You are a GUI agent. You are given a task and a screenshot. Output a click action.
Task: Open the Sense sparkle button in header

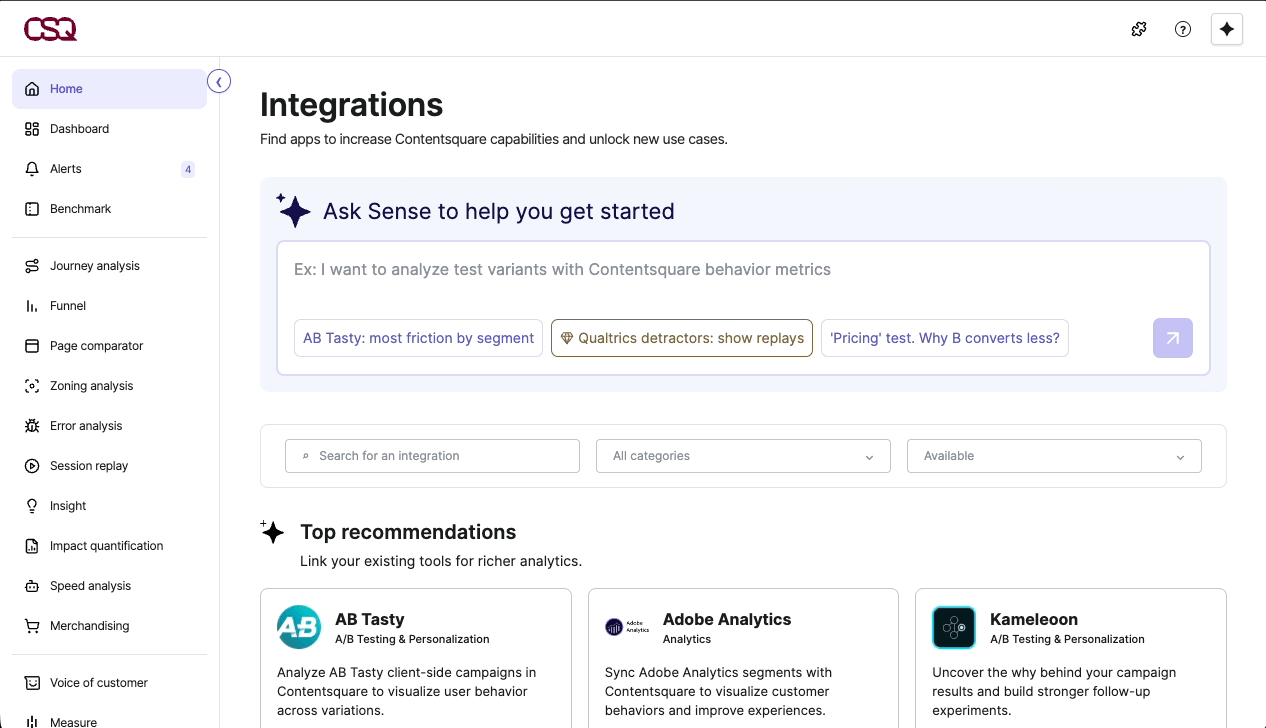tap(1226, 29)
